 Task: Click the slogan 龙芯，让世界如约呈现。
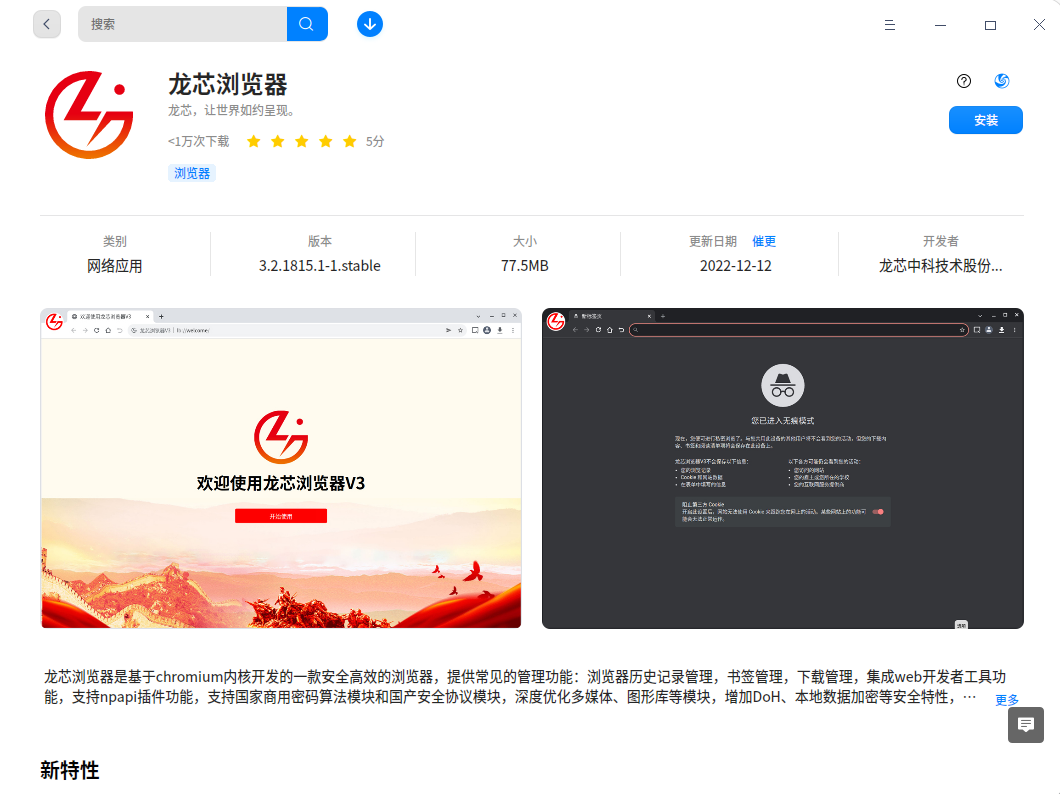coord(231,110)
